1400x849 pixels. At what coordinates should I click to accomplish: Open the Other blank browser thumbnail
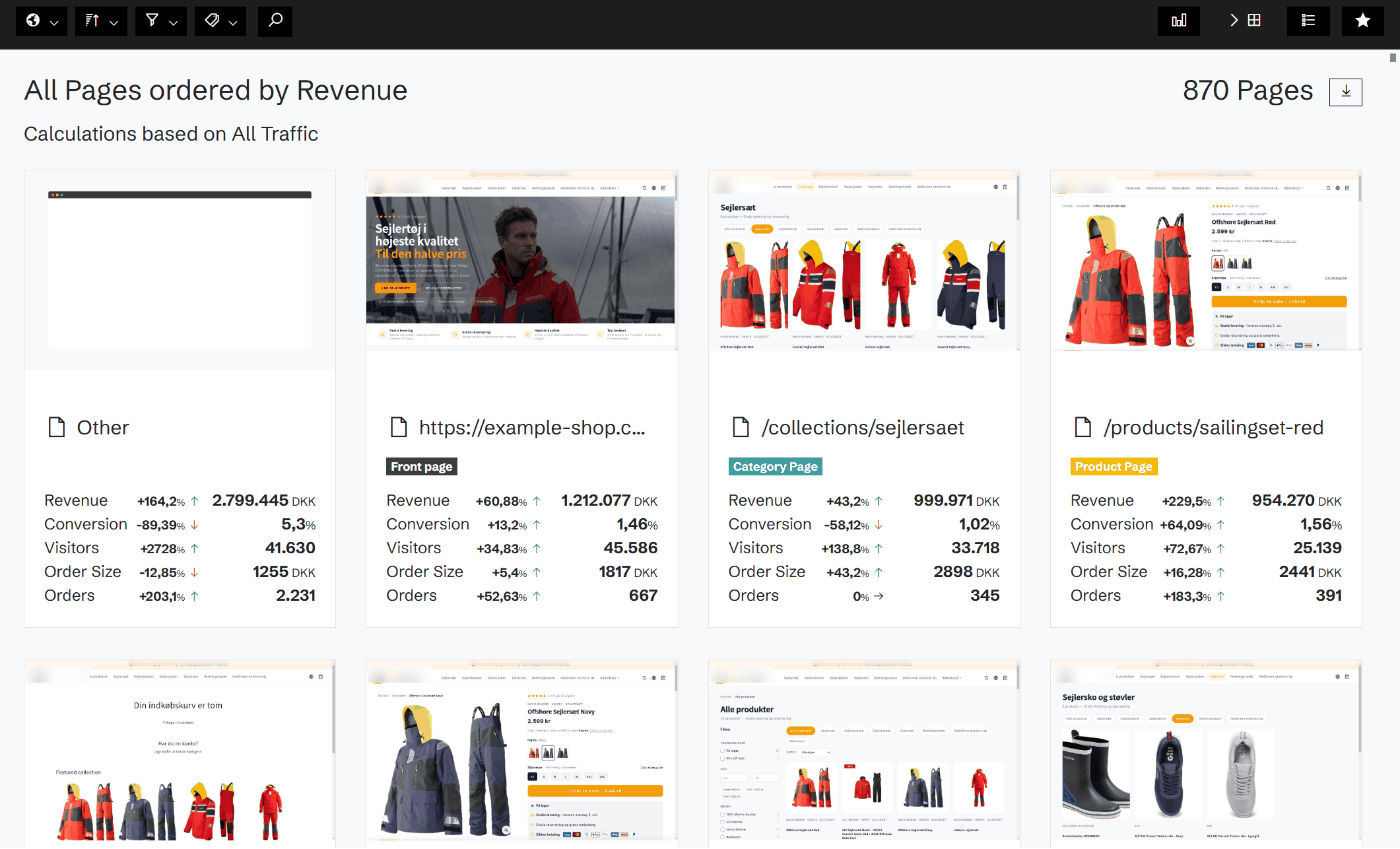click(x=180, y=270)
